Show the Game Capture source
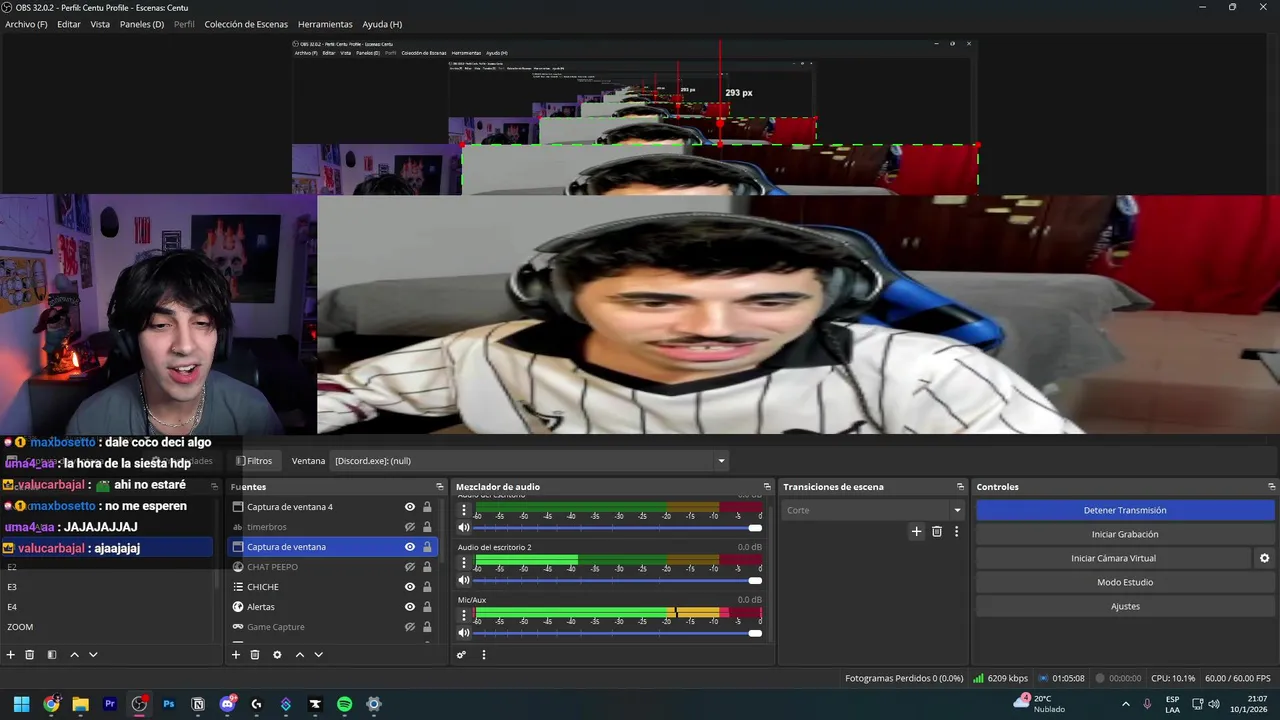This screenshot has width=1280, height=720. tap(410, 627)
